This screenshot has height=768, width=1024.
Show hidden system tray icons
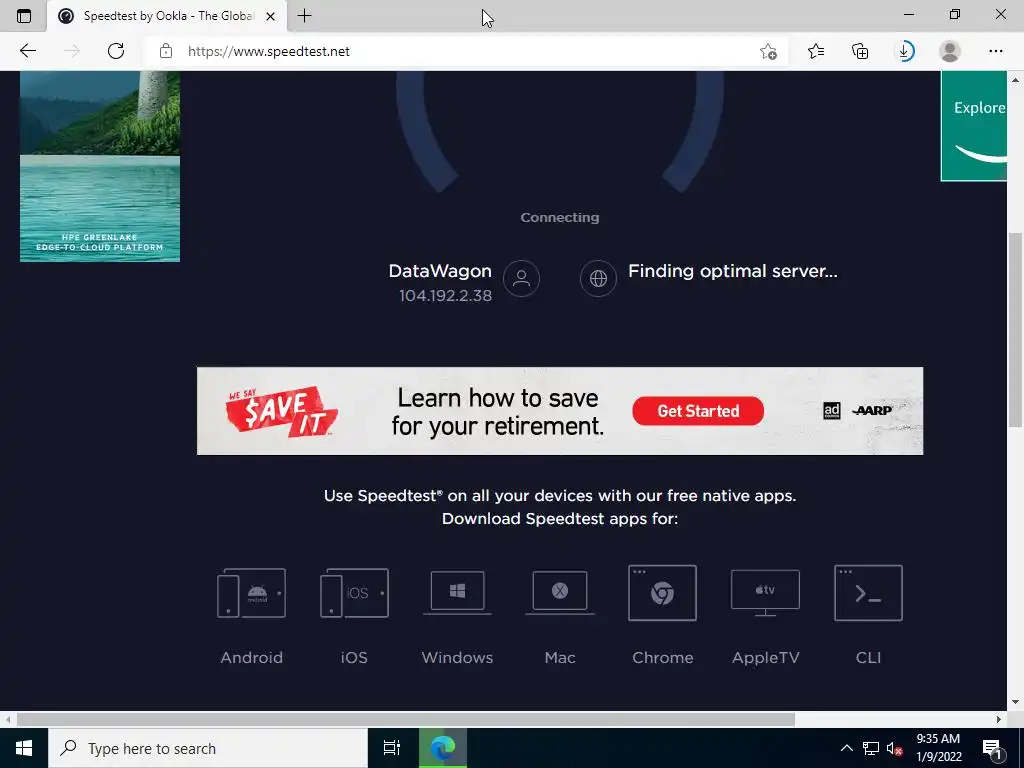point(846,748)
